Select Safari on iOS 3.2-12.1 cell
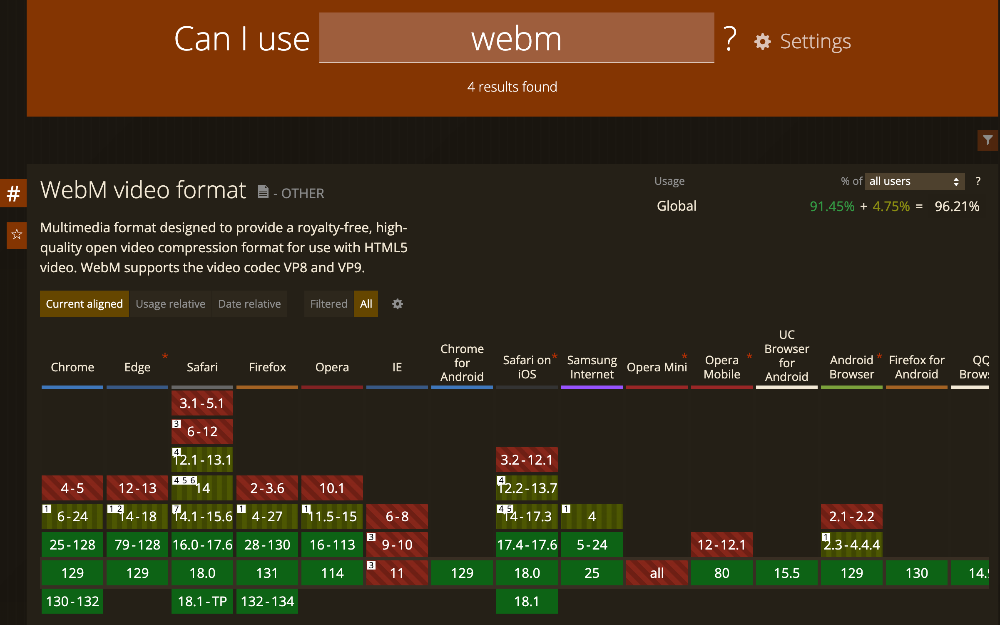1000x625 pixels. [x=527, y=460]
